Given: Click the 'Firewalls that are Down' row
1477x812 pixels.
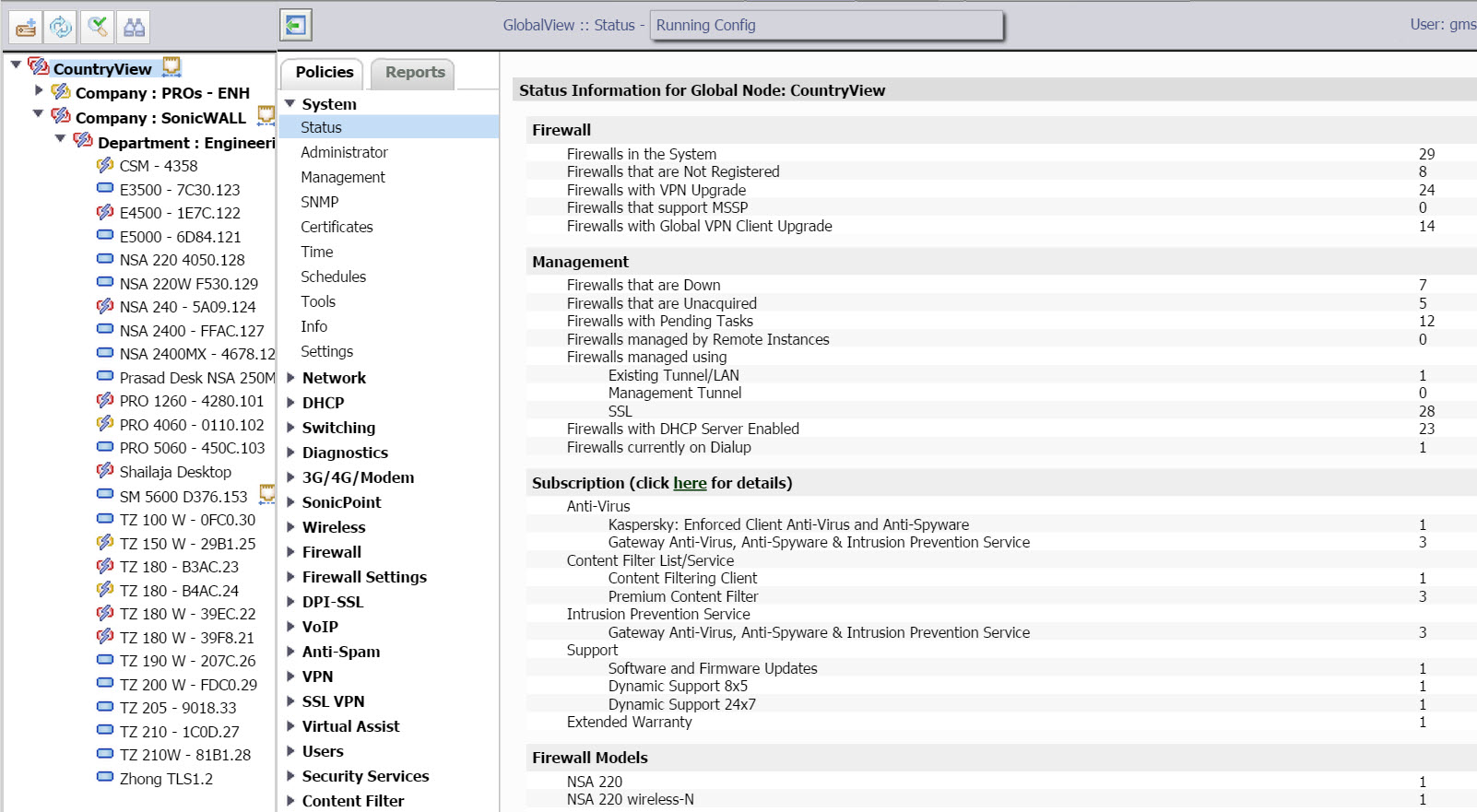Looking at the screenshot, I should tap(1001, 285).
